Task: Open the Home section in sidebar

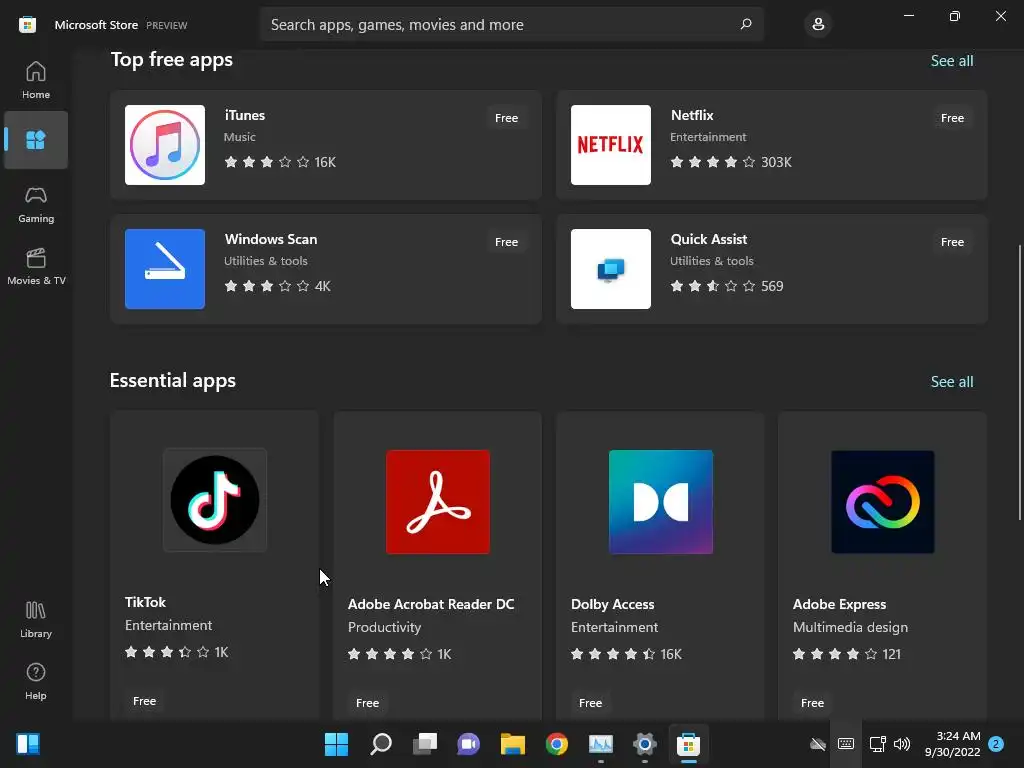Action: (x=36, y=80)
